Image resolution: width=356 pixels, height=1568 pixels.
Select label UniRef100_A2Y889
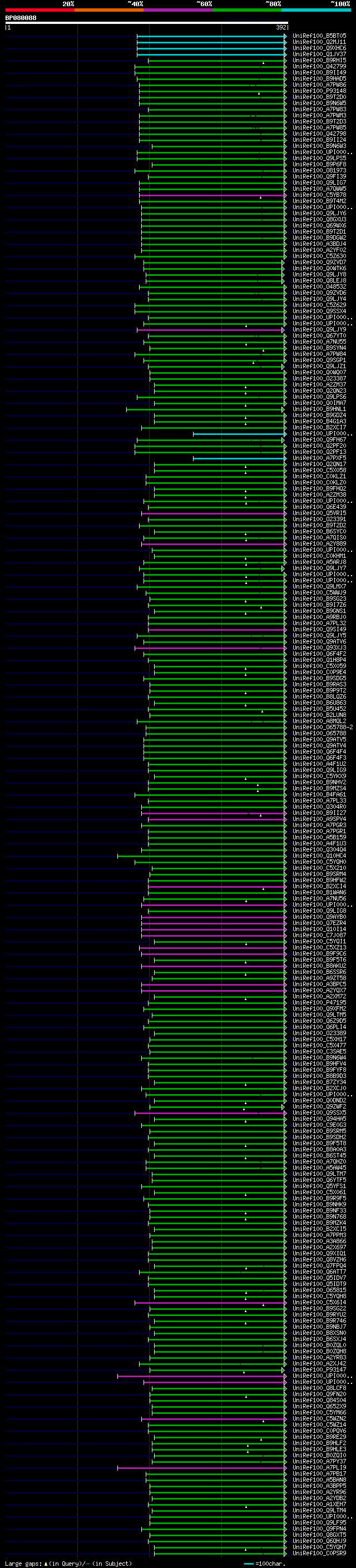click(x=319, y=543)
